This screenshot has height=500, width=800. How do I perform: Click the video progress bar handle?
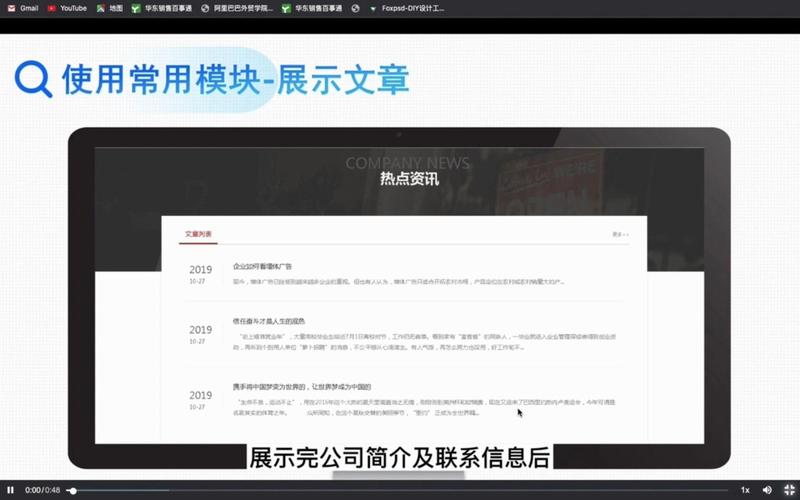pyautogui.click(x=73, y=491)
